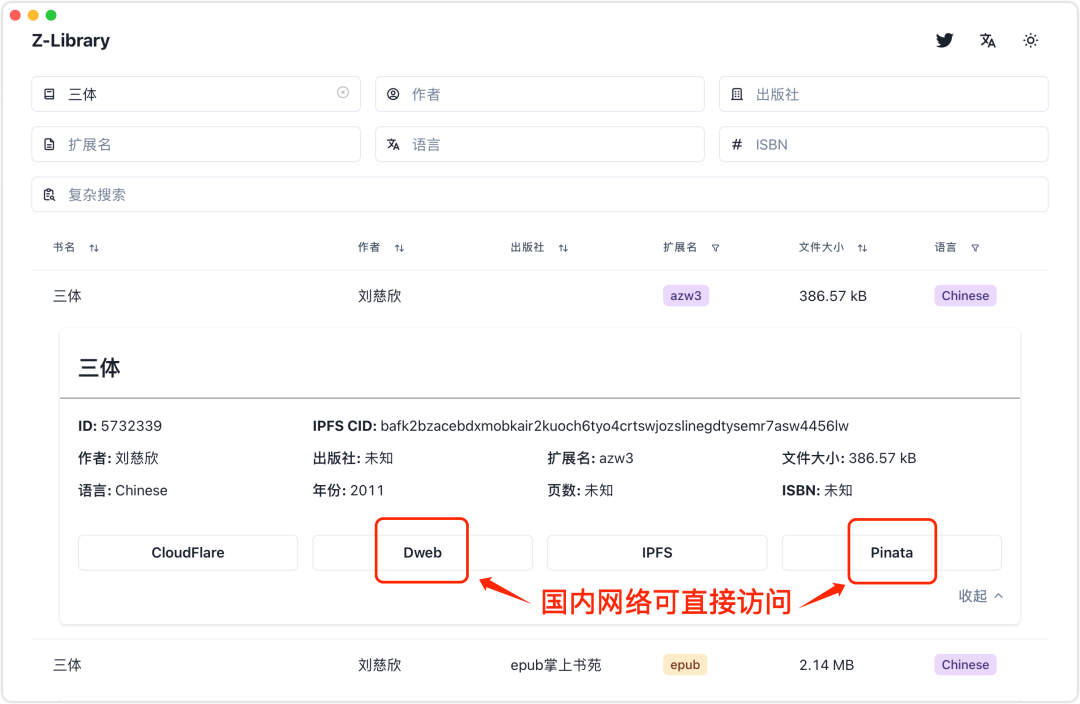Open the Twitter bird icon link
The width and height of the screenshot is (1080, 704).
[944, 41]
